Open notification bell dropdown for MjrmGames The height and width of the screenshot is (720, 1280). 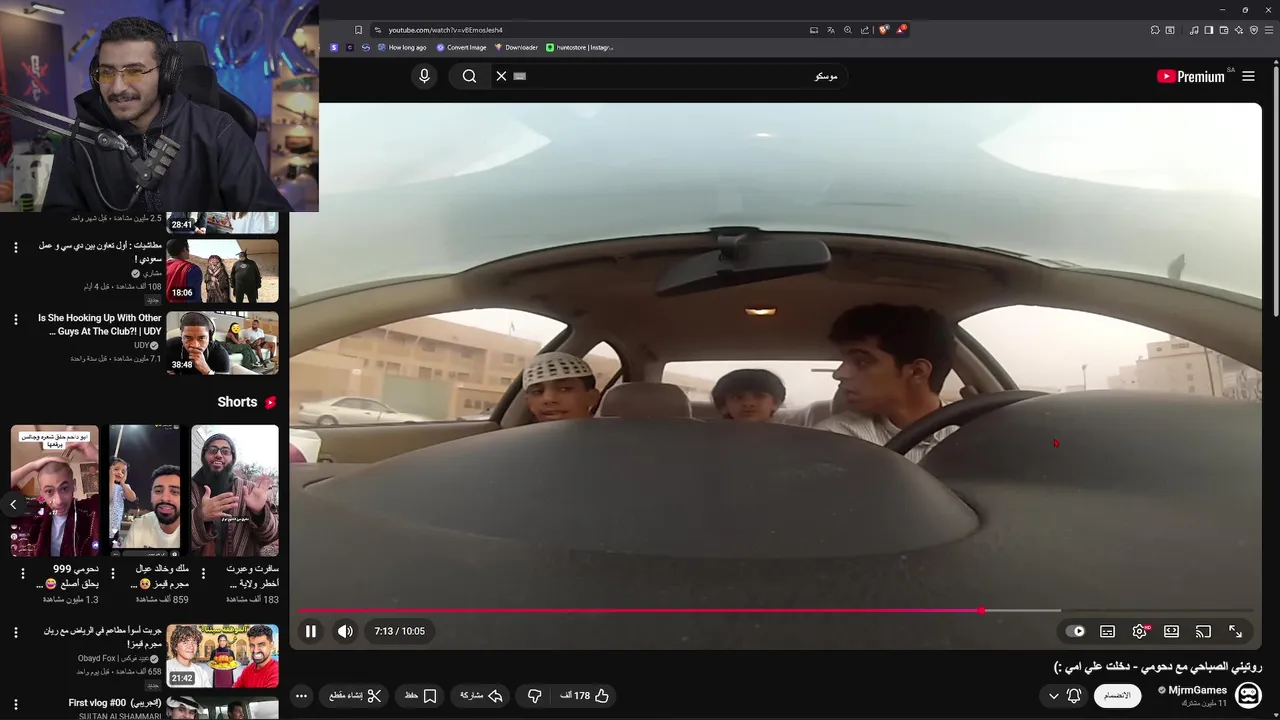1064,695
